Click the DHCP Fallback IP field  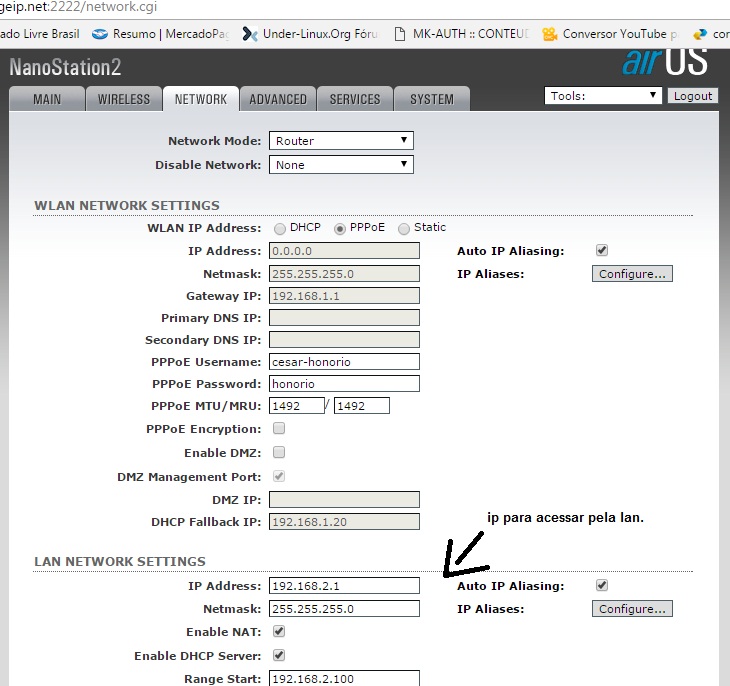coord(344,522)
